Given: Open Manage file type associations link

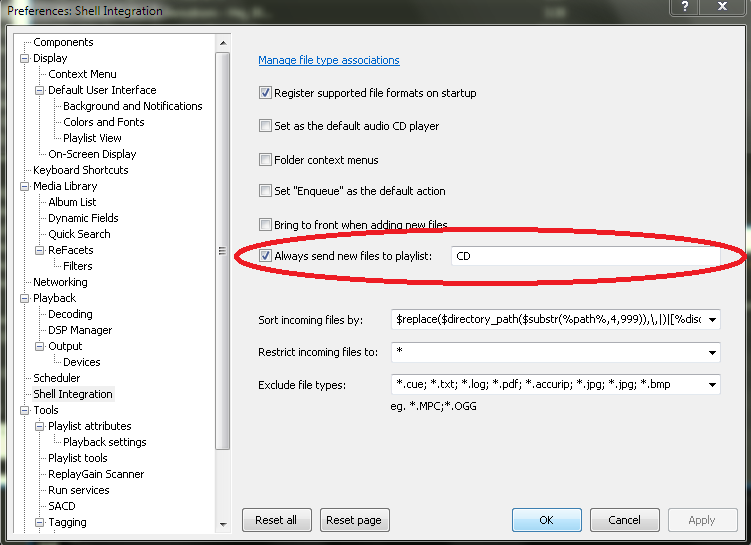Looking at the screenshot, I should pos(329,60).
